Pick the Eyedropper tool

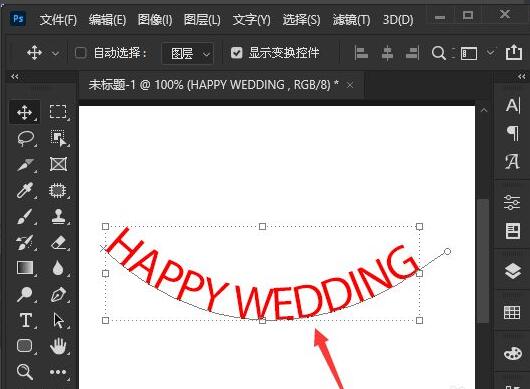[25, 190]
